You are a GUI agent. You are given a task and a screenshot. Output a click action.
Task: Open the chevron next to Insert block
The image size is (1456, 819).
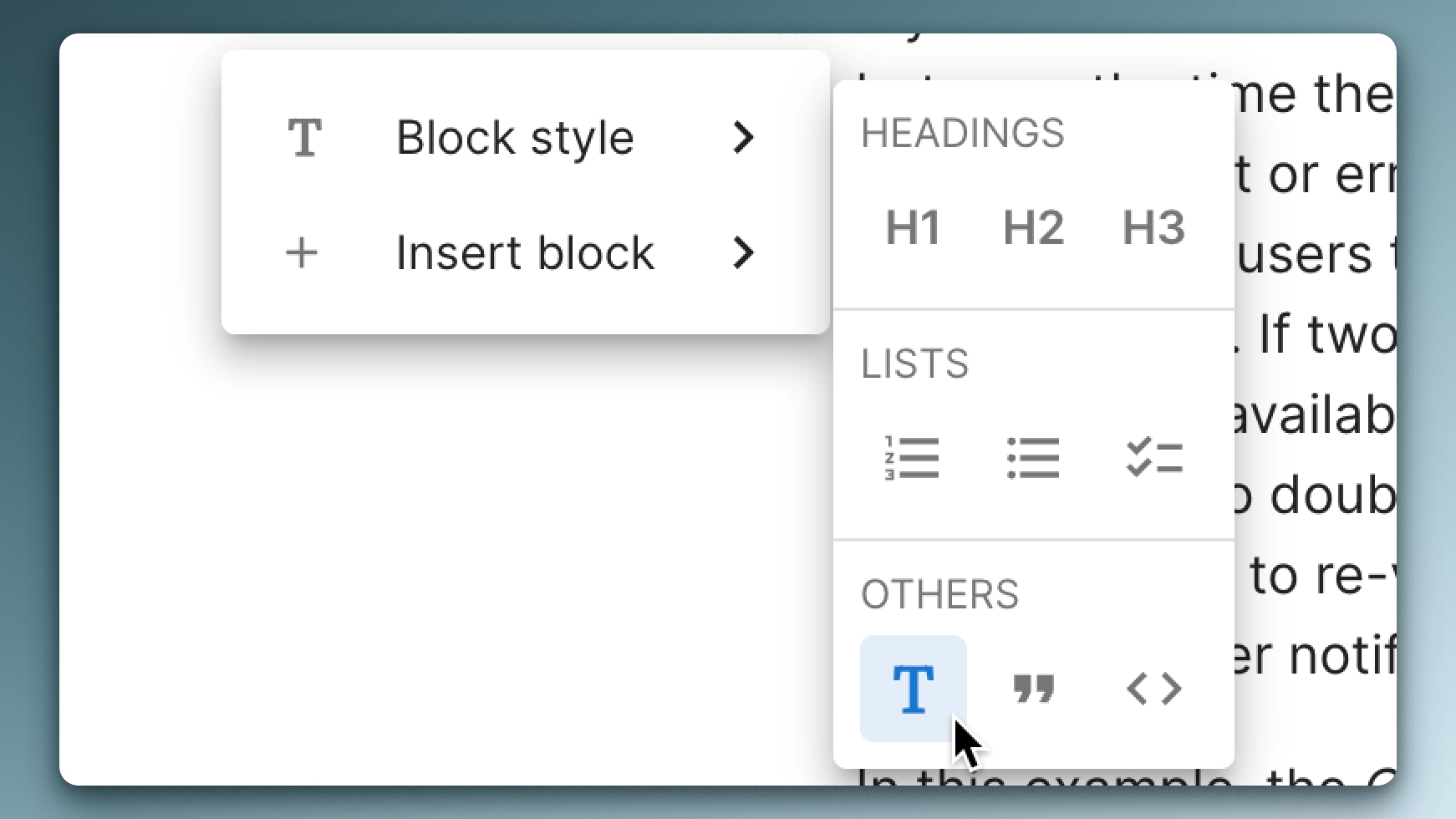tap(745, 252)
